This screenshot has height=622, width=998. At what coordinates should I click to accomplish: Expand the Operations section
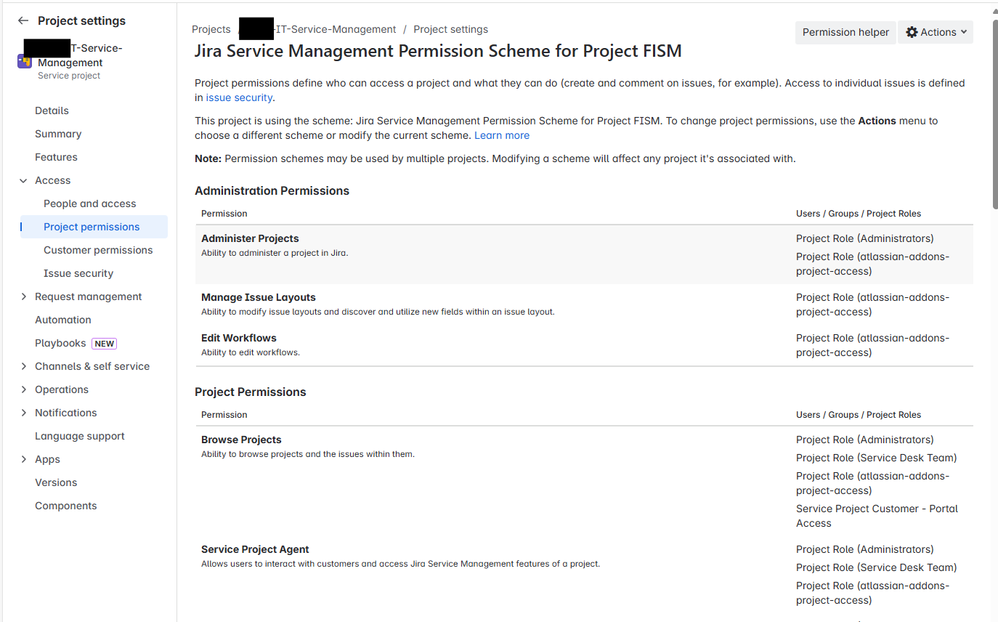point(23,389)
